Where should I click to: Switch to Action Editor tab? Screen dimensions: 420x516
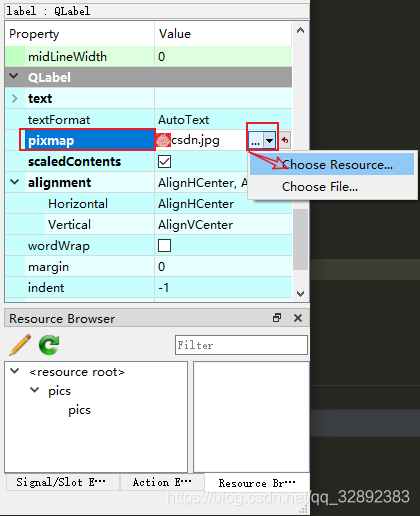point(162,482)
